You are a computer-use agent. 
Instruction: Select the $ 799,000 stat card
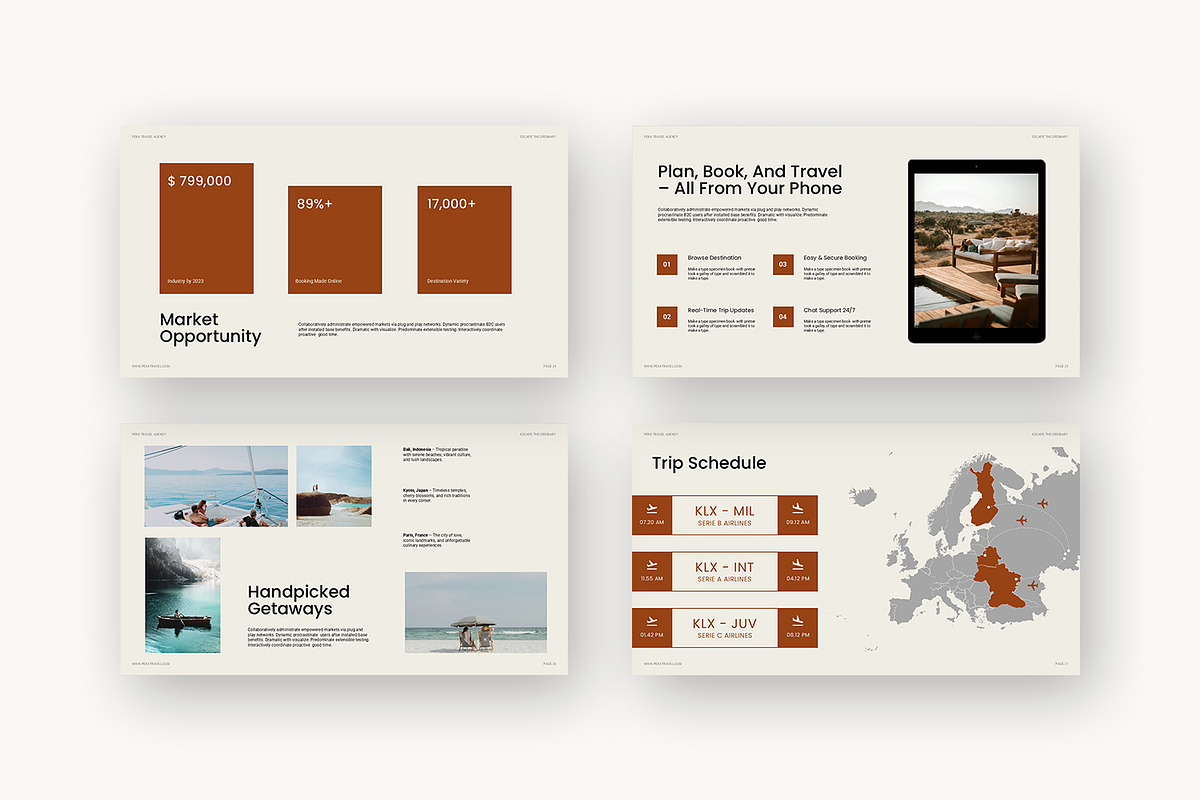(207, 229)
